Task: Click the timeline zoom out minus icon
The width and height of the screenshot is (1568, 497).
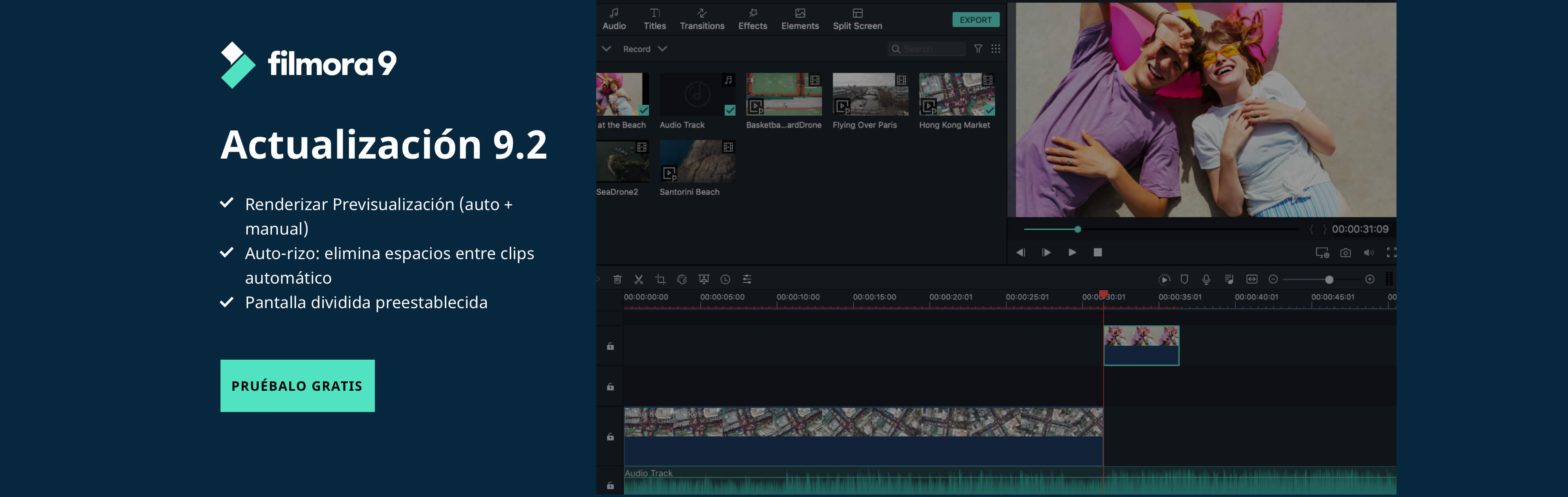Action: 1273,279
